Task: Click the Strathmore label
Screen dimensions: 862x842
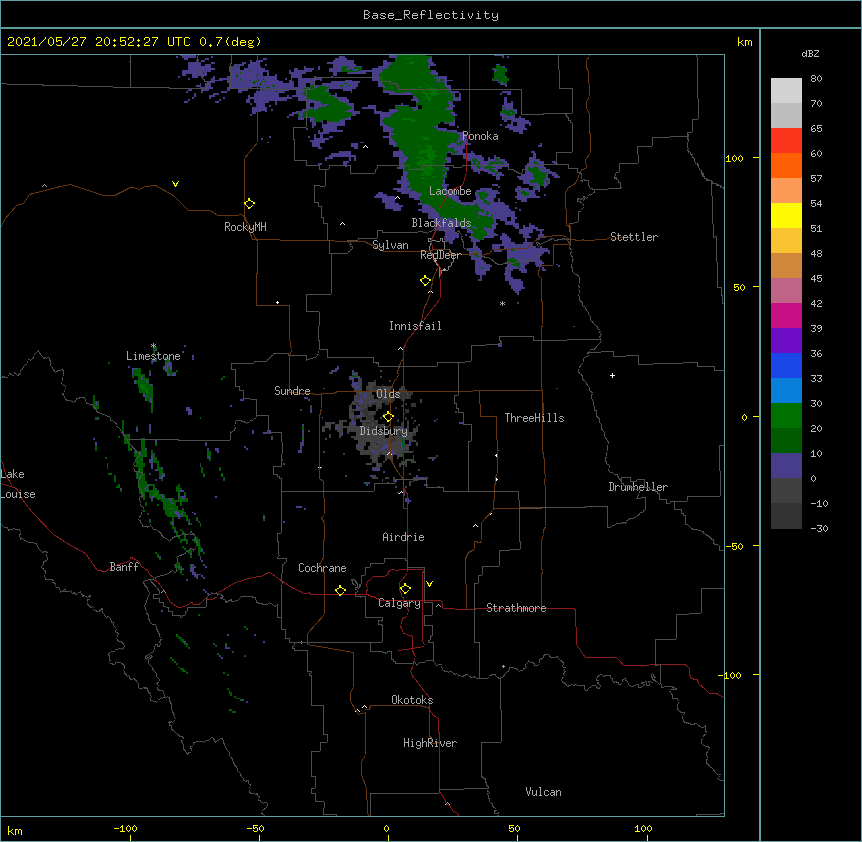Action: click(516, 608)
